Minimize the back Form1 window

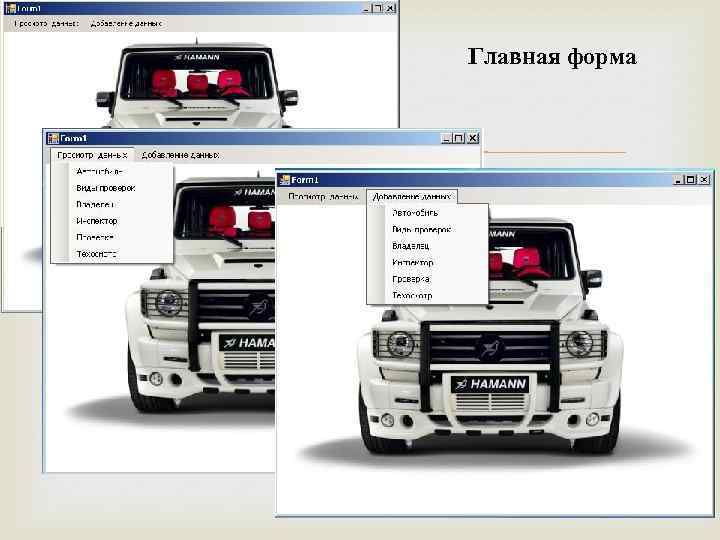point(366,8)
